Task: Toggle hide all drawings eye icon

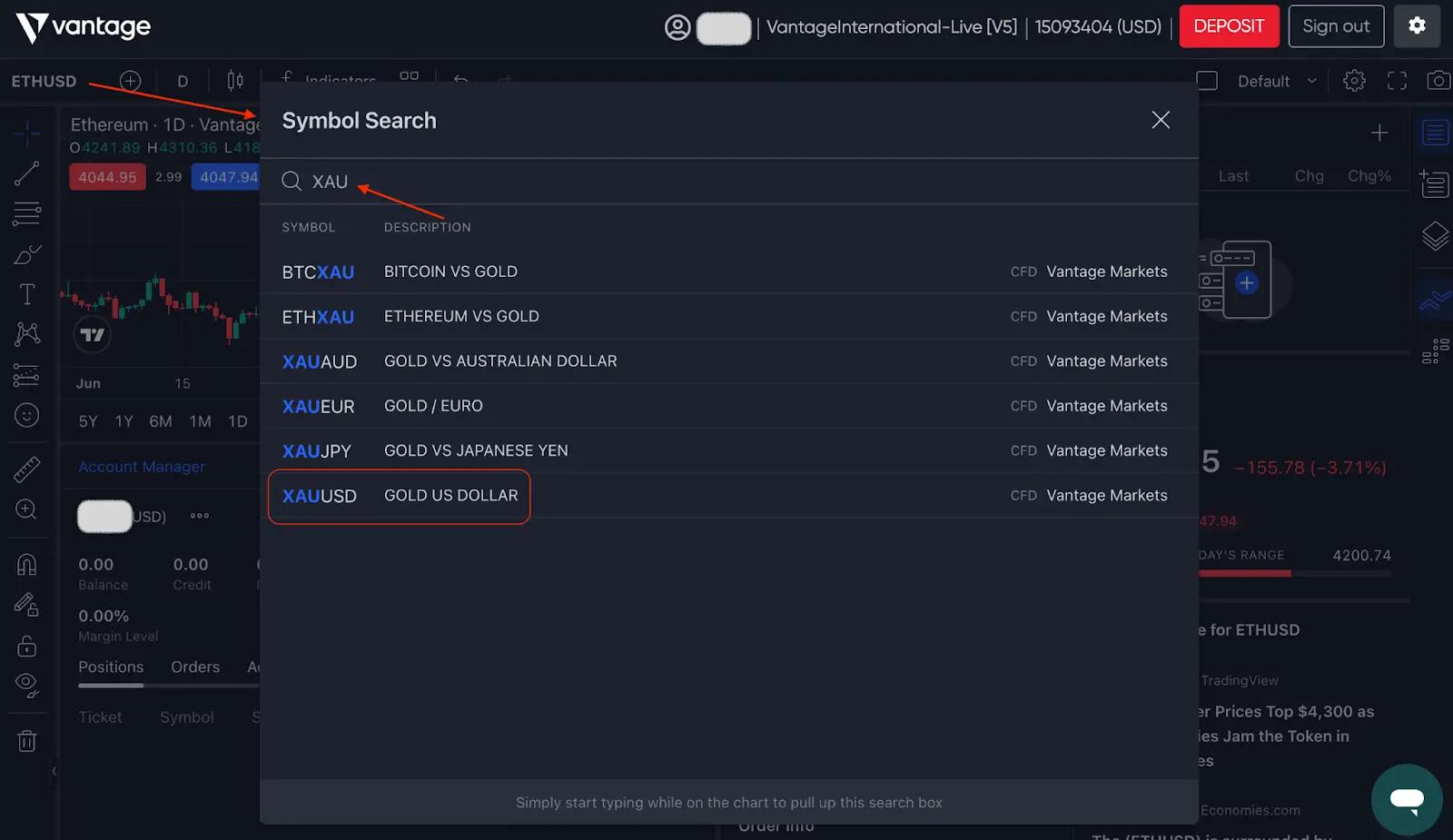Action: (26, 686)
